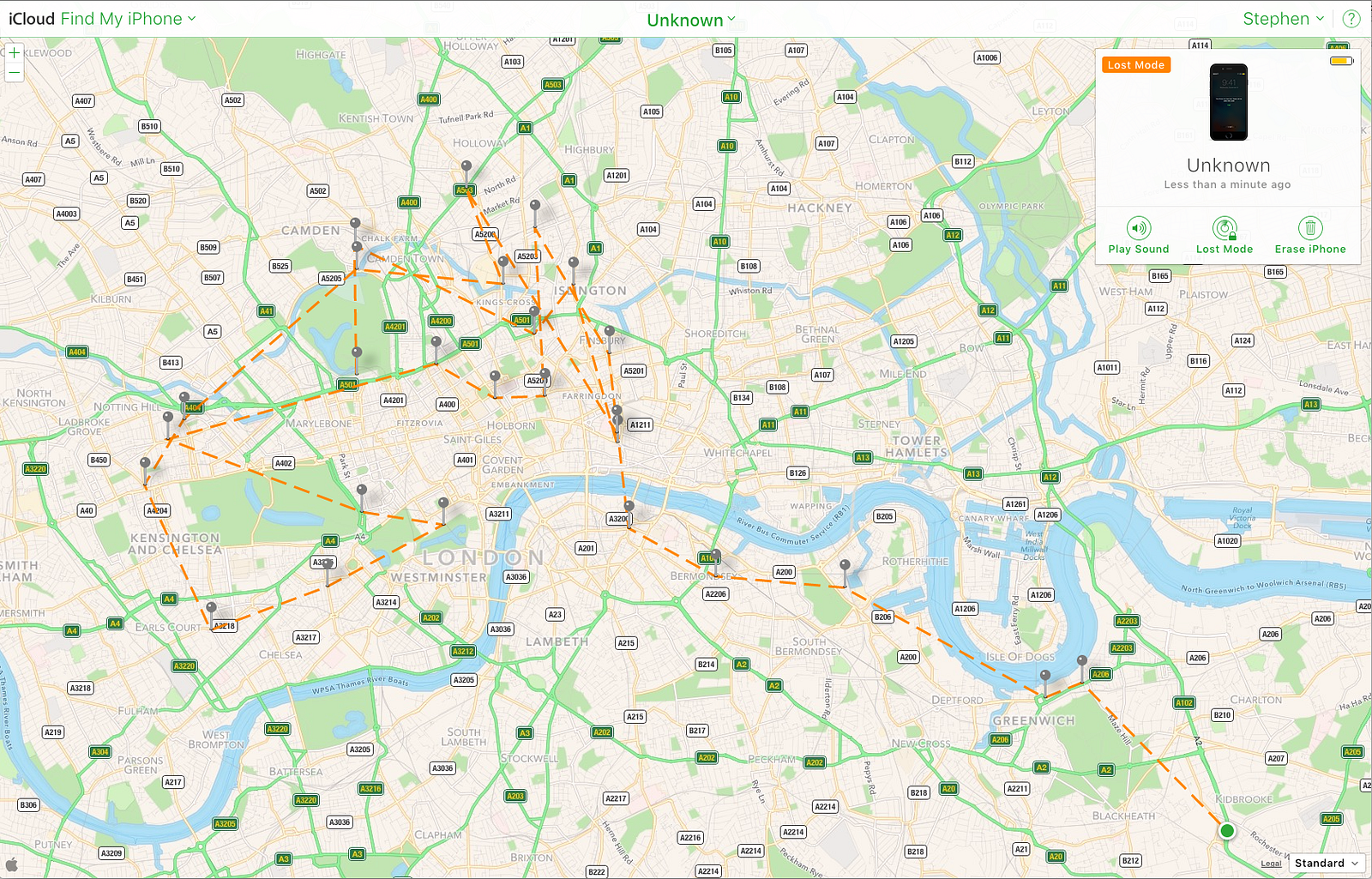Click the orange Lost Mode badge
1372x879 pixels.
click(1136, 65)
